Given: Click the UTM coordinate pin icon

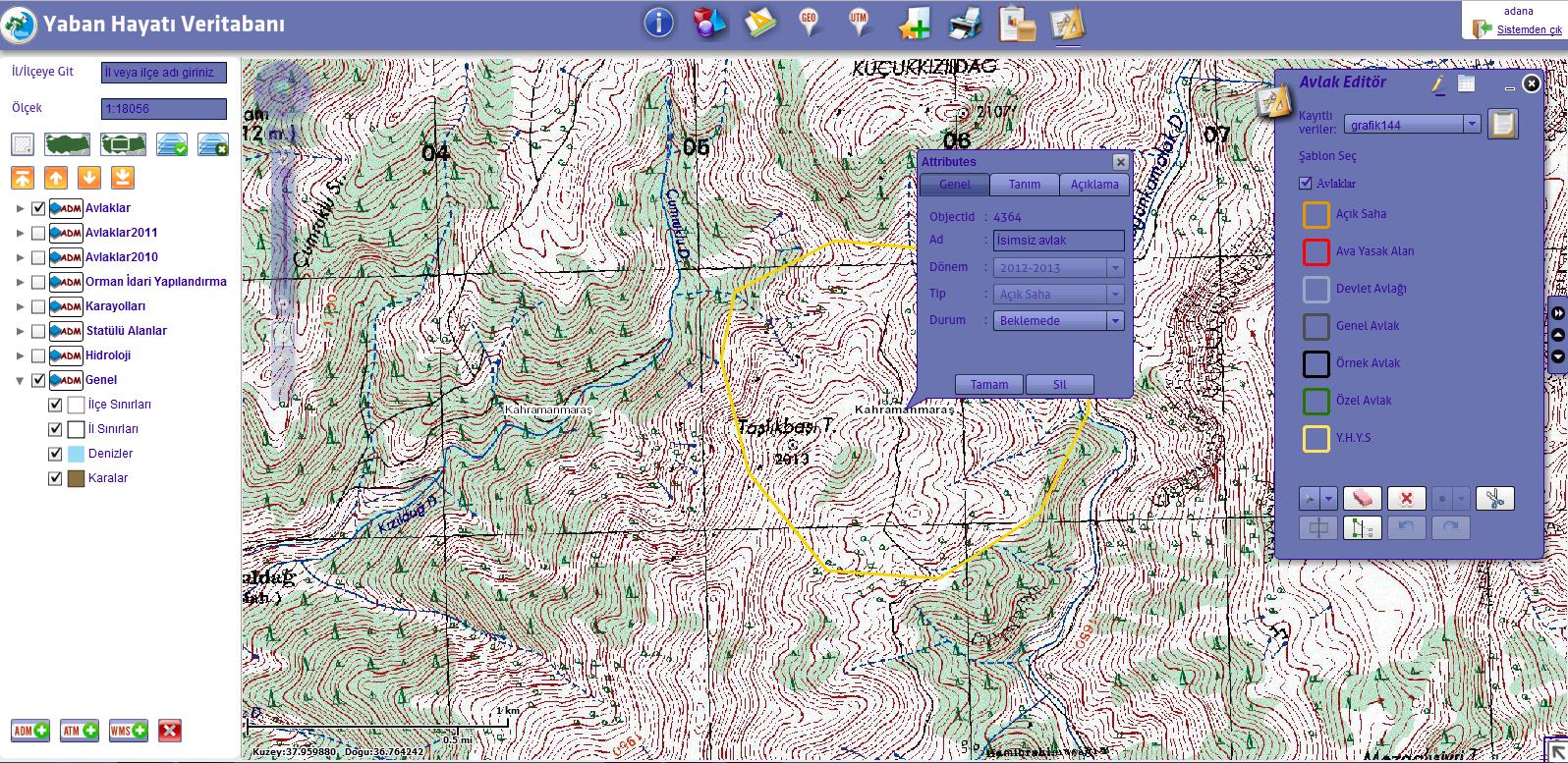Looking at the screenshot, I should pyautogui.click(x=860, y=22).
